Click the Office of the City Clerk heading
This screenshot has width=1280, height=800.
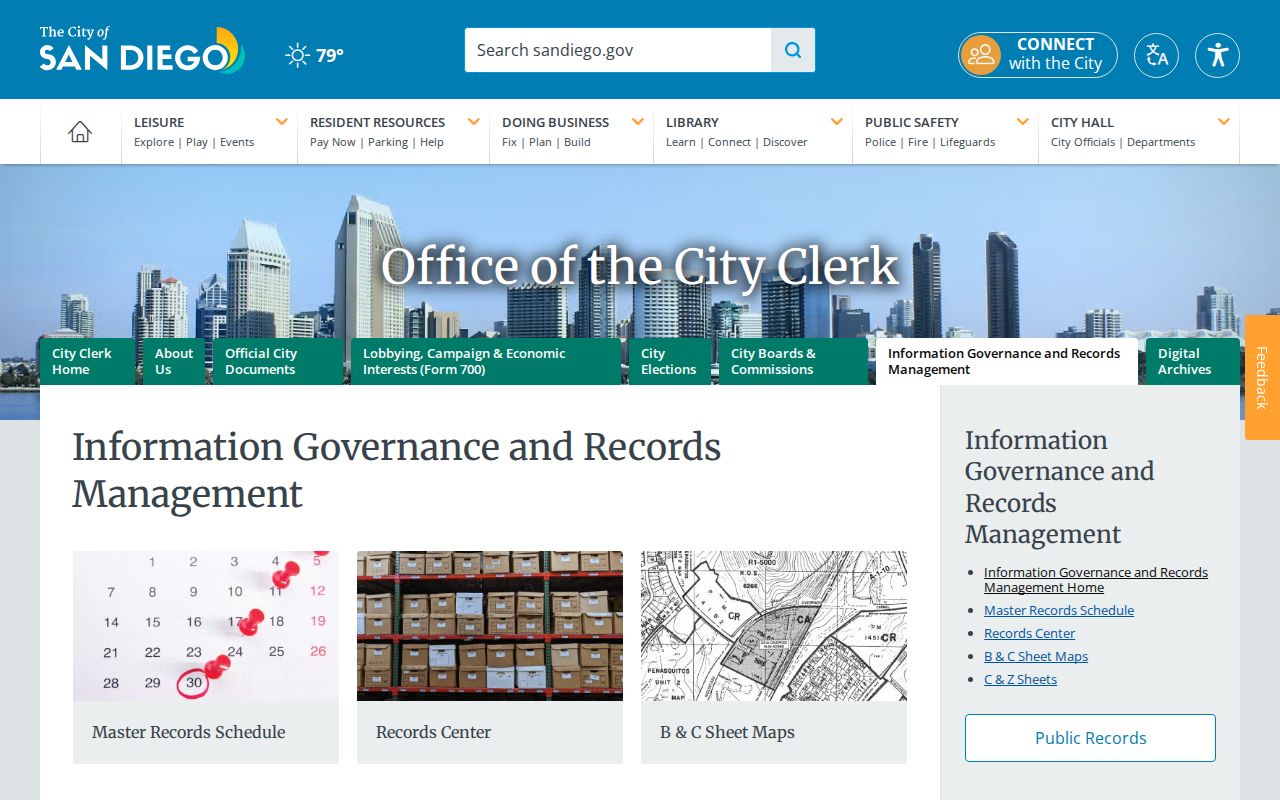coord(640,266)
